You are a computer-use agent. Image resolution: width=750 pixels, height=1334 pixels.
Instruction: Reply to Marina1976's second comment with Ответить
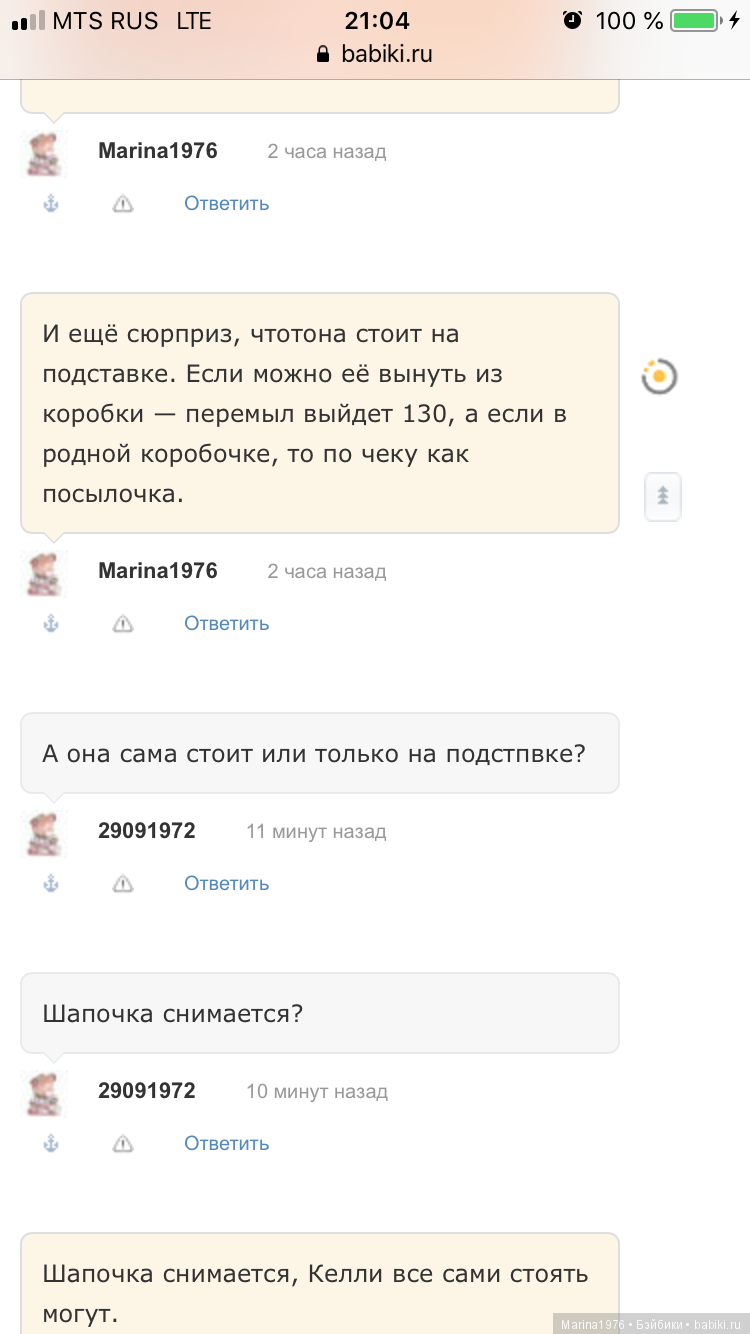pos(226,623)
